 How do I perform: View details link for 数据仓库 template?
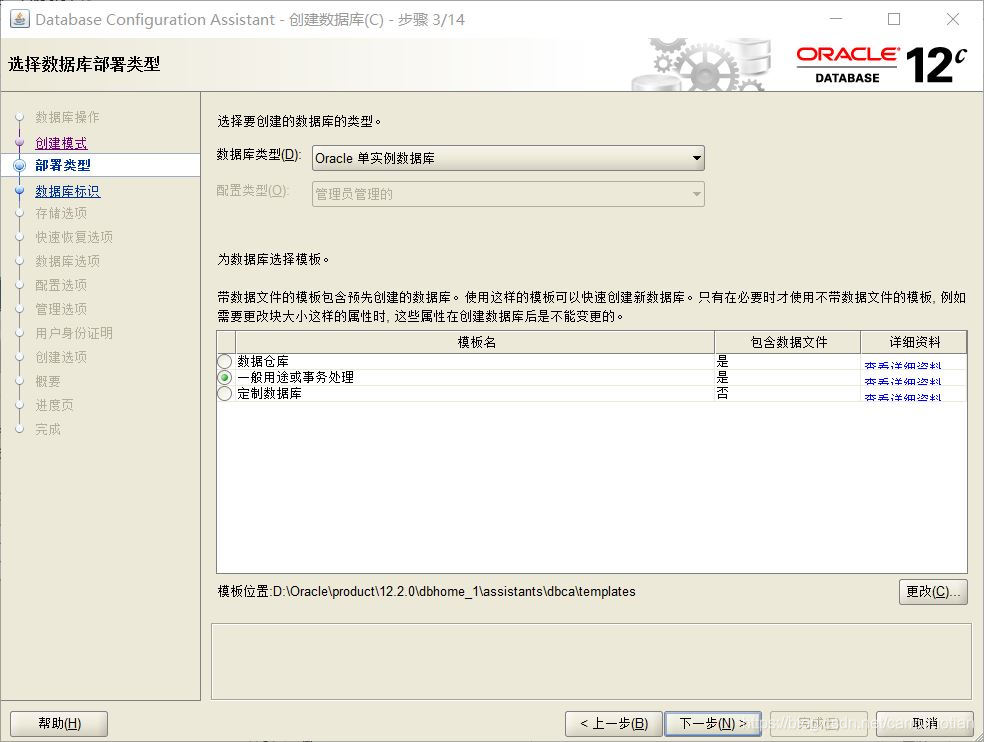902,364
